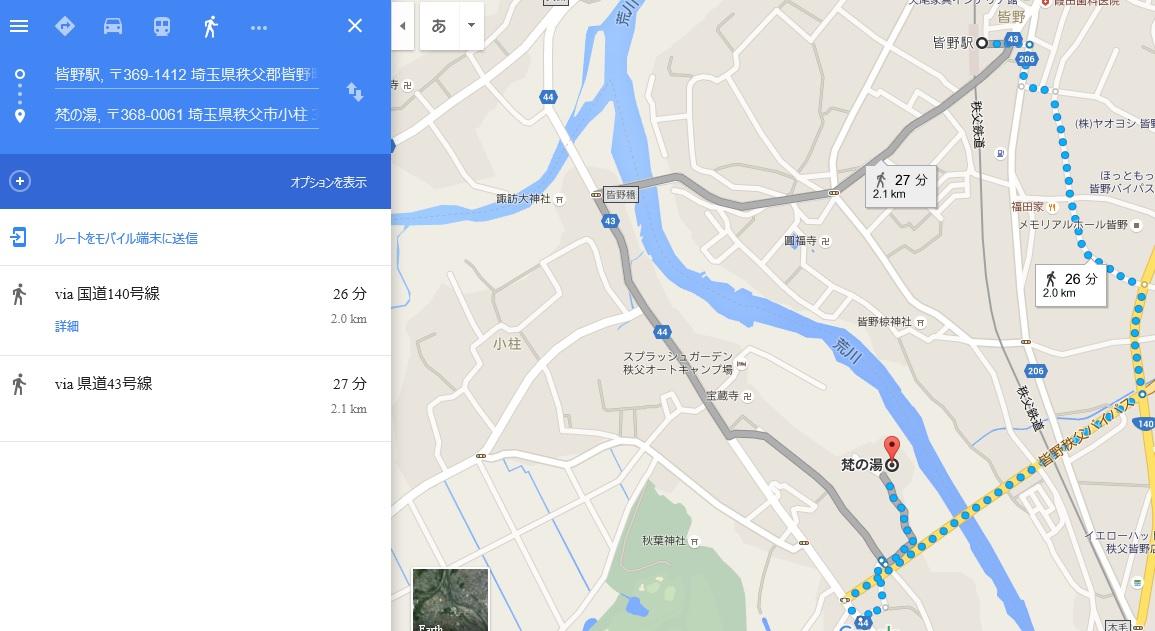Screen dimensions: 1155x631
Task: Open 詳細 details for first route
Action: click(66, 326)
